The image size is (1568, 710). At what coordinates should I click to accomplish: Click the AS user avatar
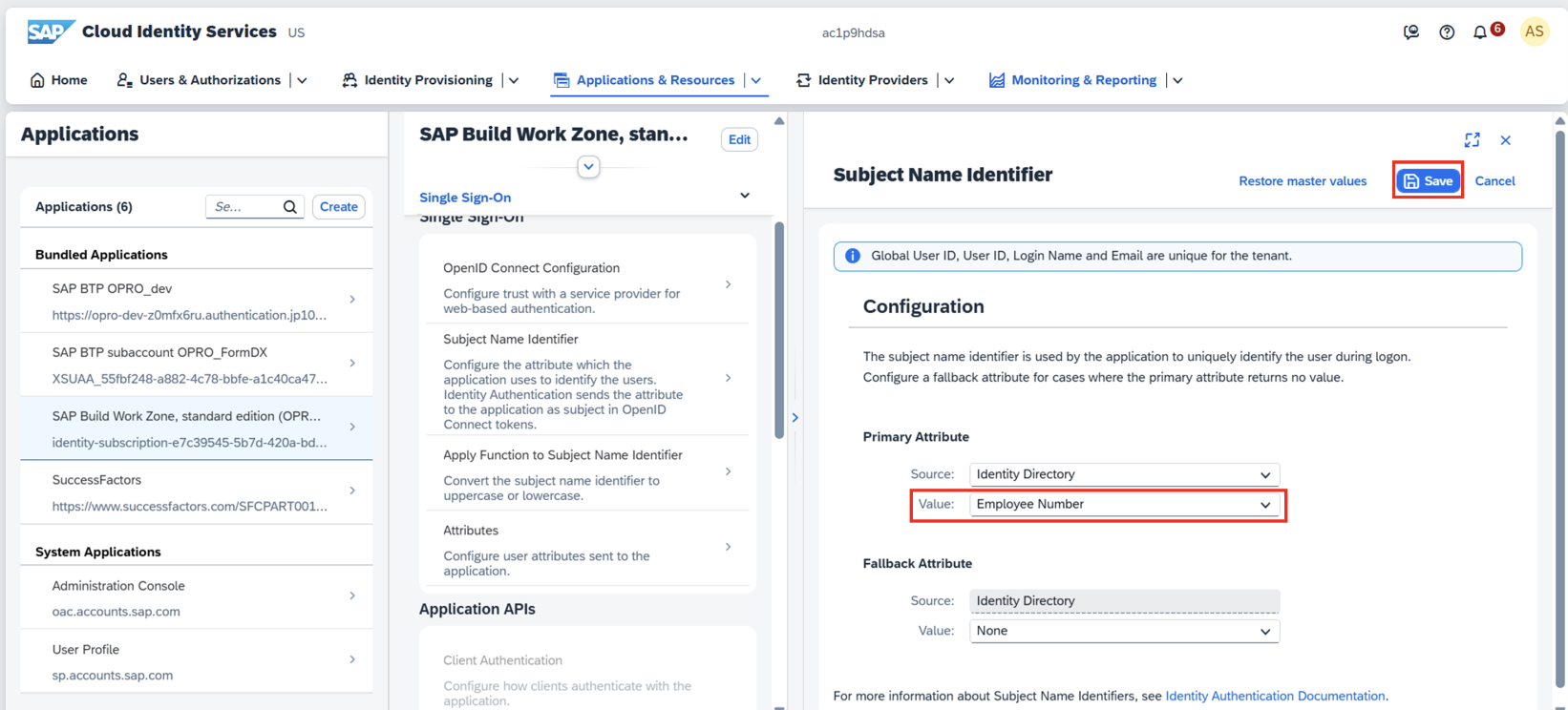(1534, 31)
